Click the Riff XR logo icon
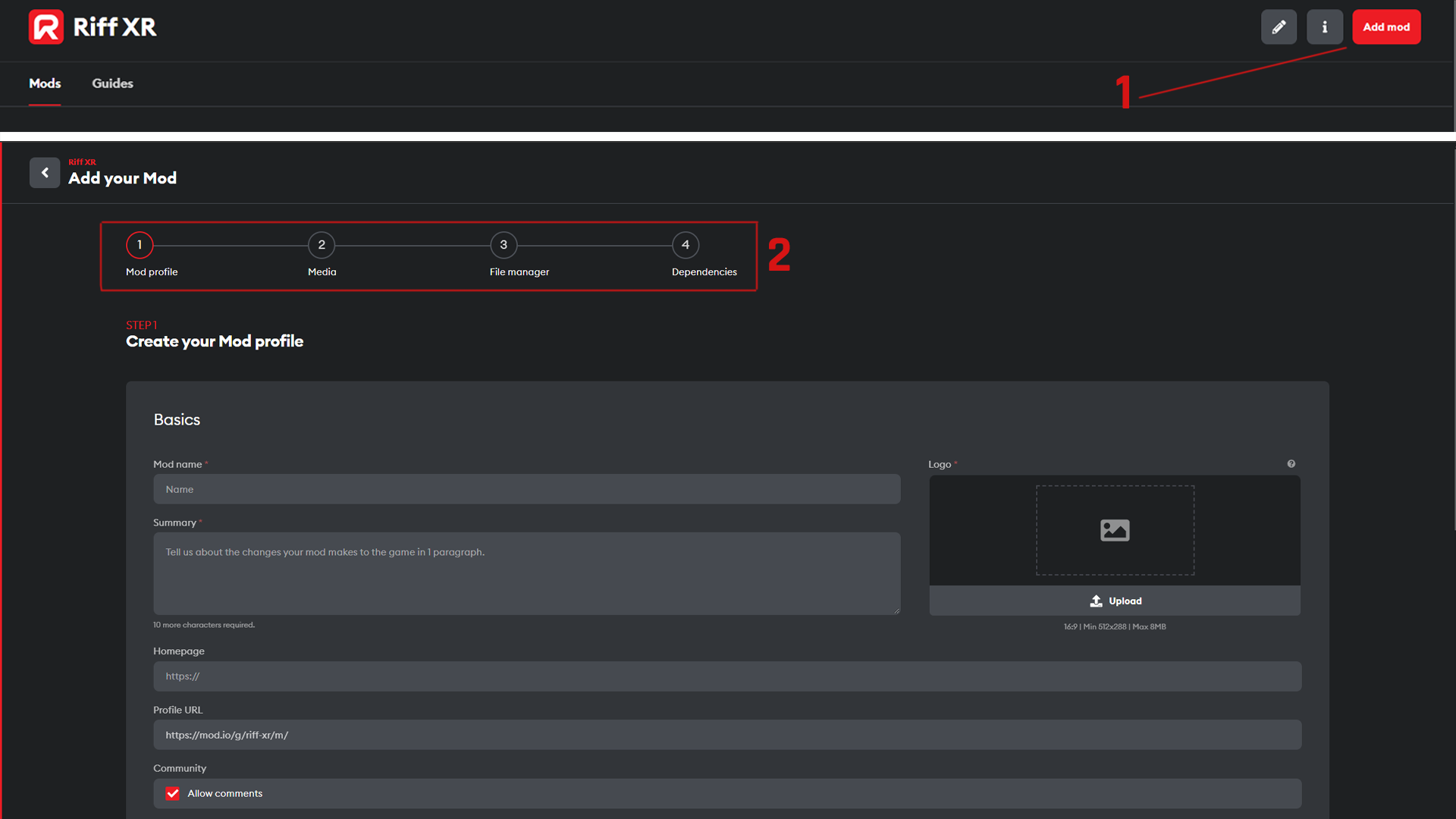This screenshot has width=1456, height=819. coord(45,27)
